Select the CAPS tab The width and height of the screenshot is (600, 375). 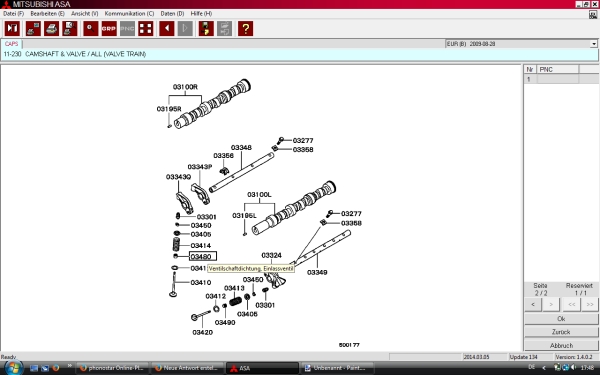[11, 44]
